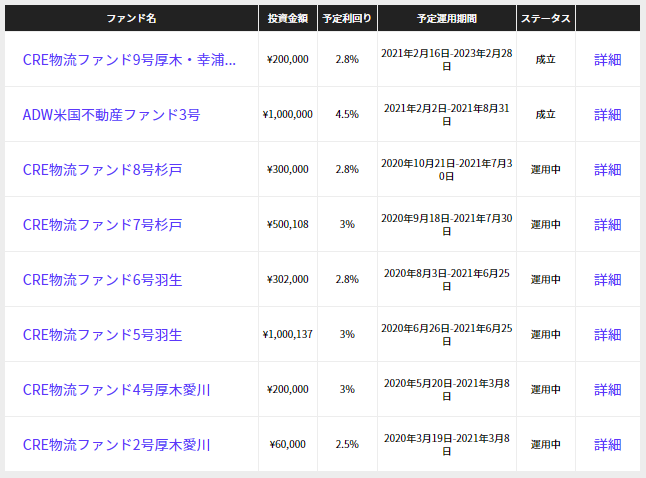Click the 投資金額 column header

tap(288, 18)
